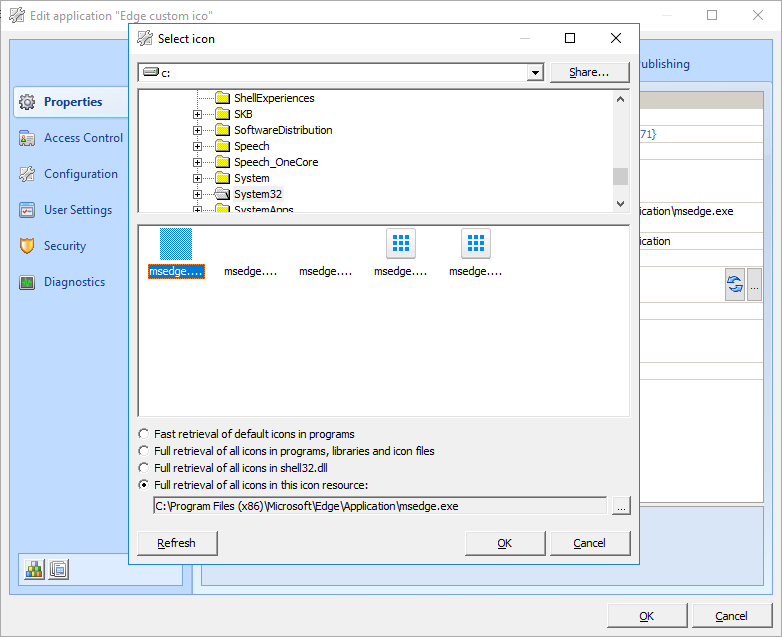
Task: Select the fourth msedge grid icon
Action: (401, 244)
